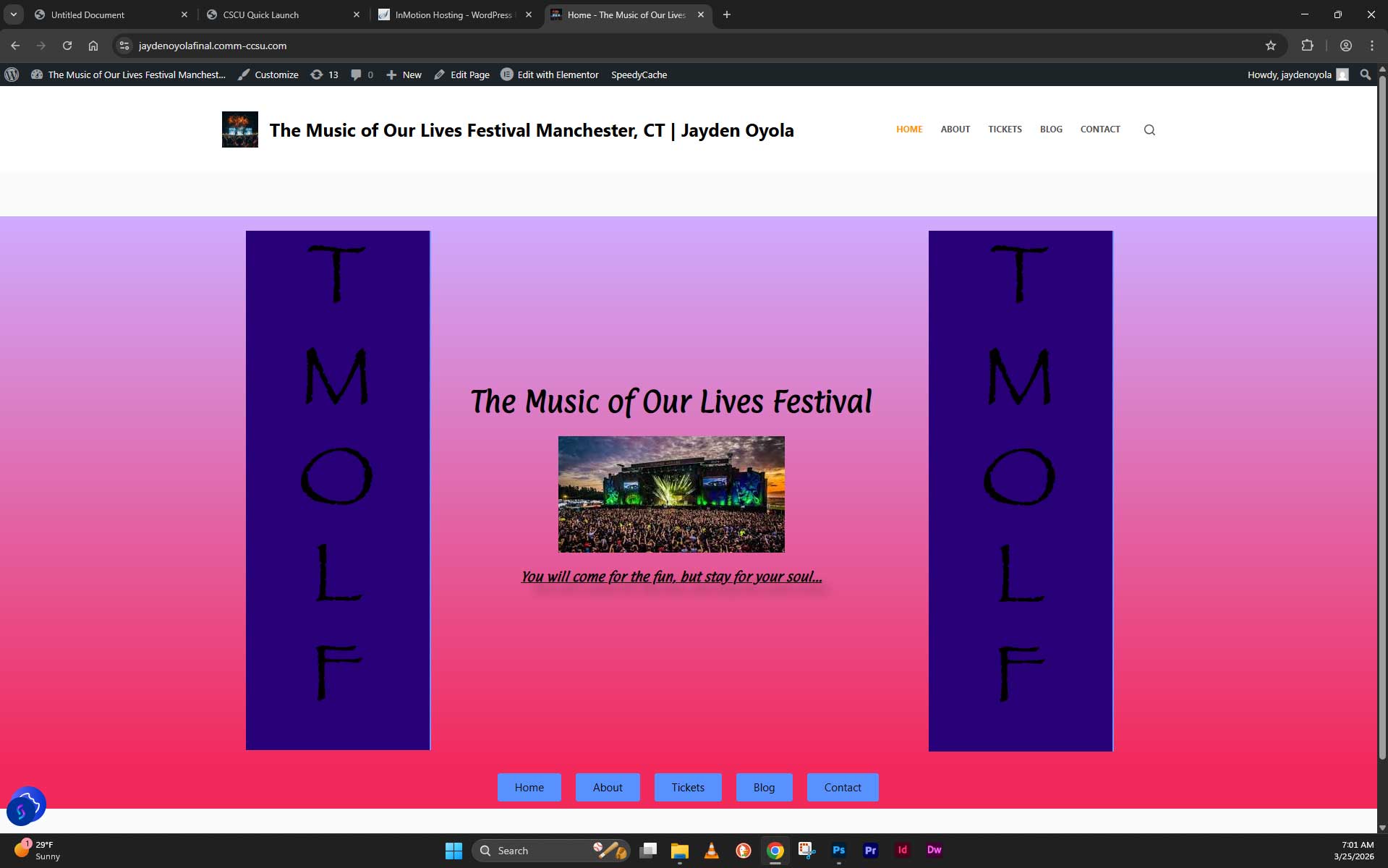Select TICKETS in the header navigation

1005,129
